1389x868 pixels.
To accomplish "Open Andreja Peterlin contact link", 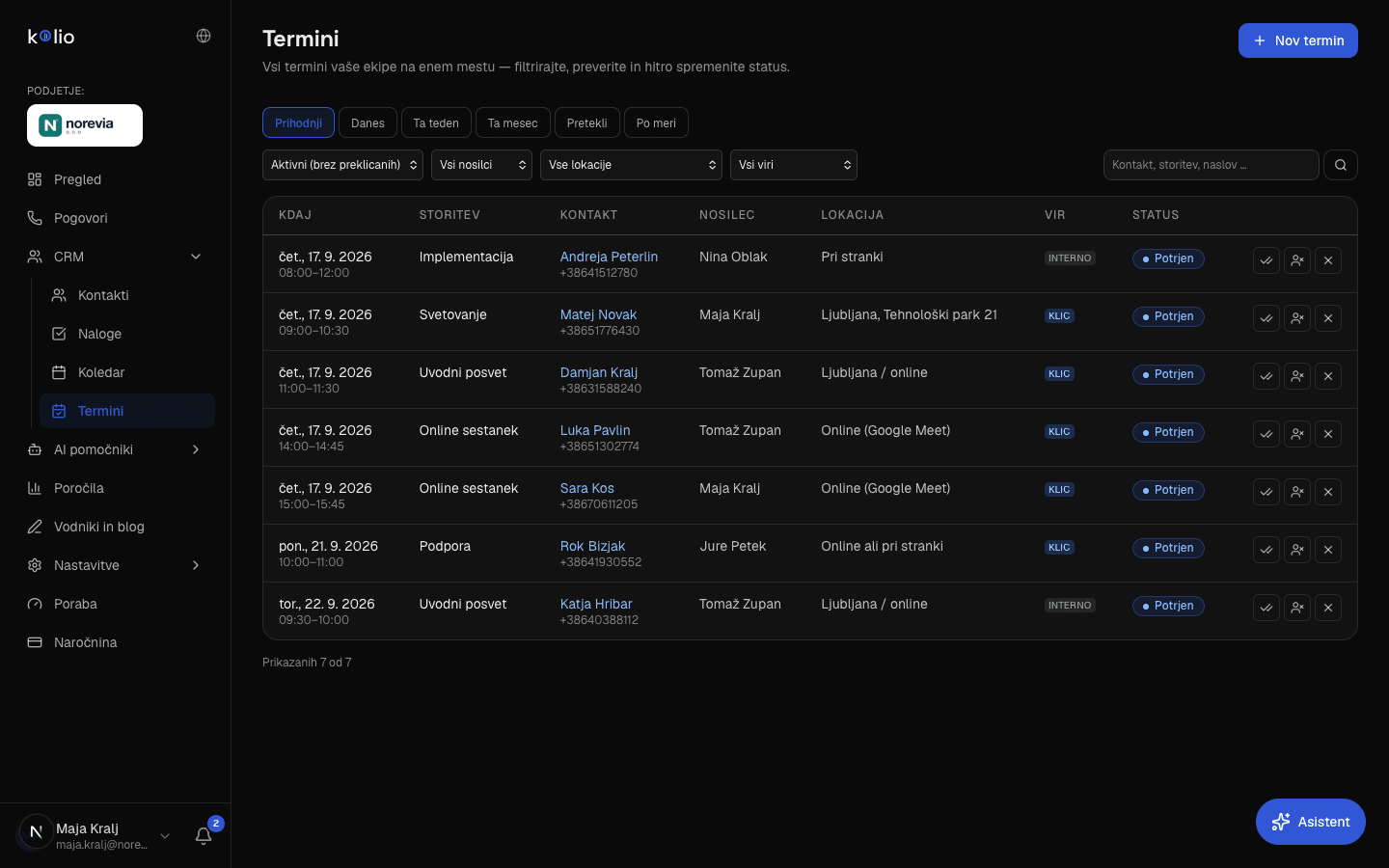I will (609, 257).
